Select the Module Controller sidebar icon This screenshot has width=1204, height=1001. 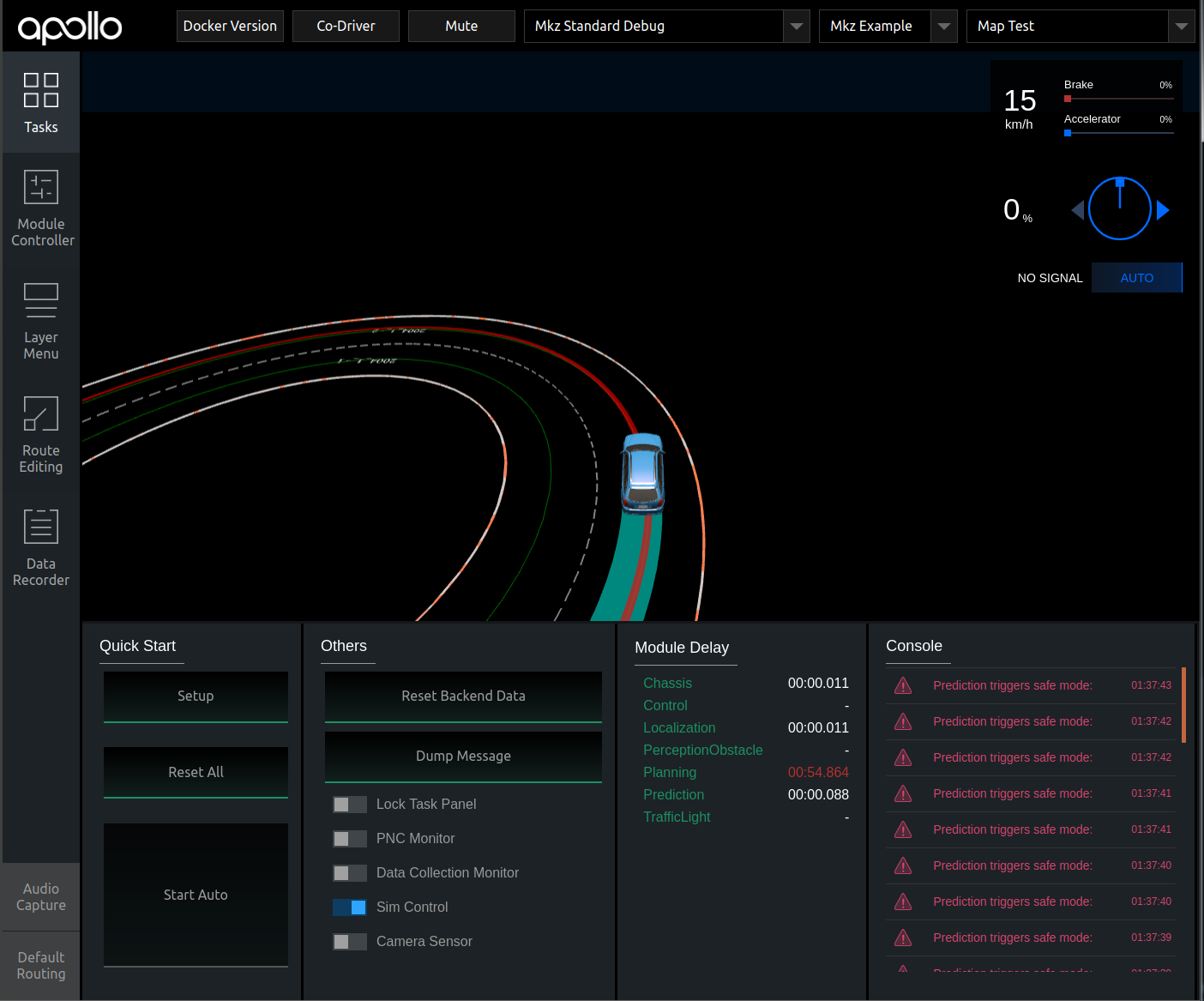click(x=40, y=208)
